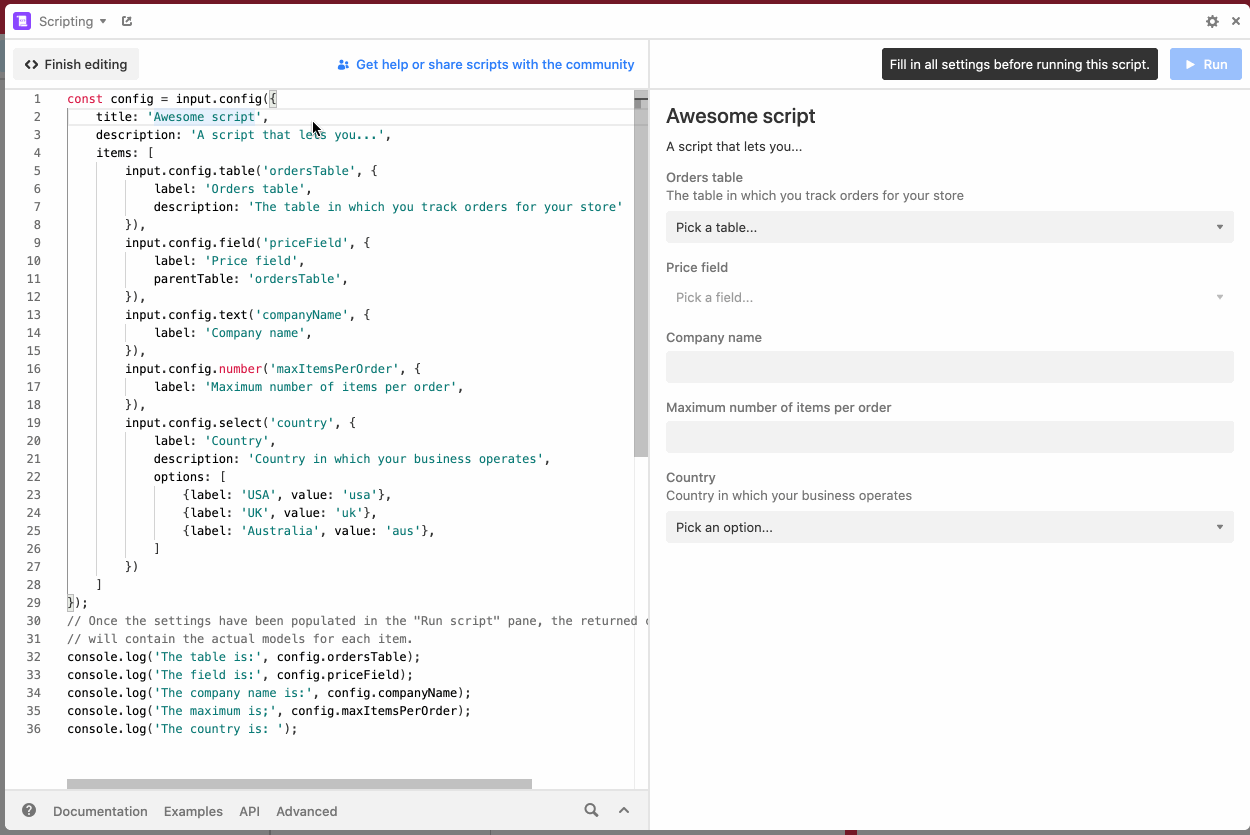Open the community help and sharing link

(486, 64)
